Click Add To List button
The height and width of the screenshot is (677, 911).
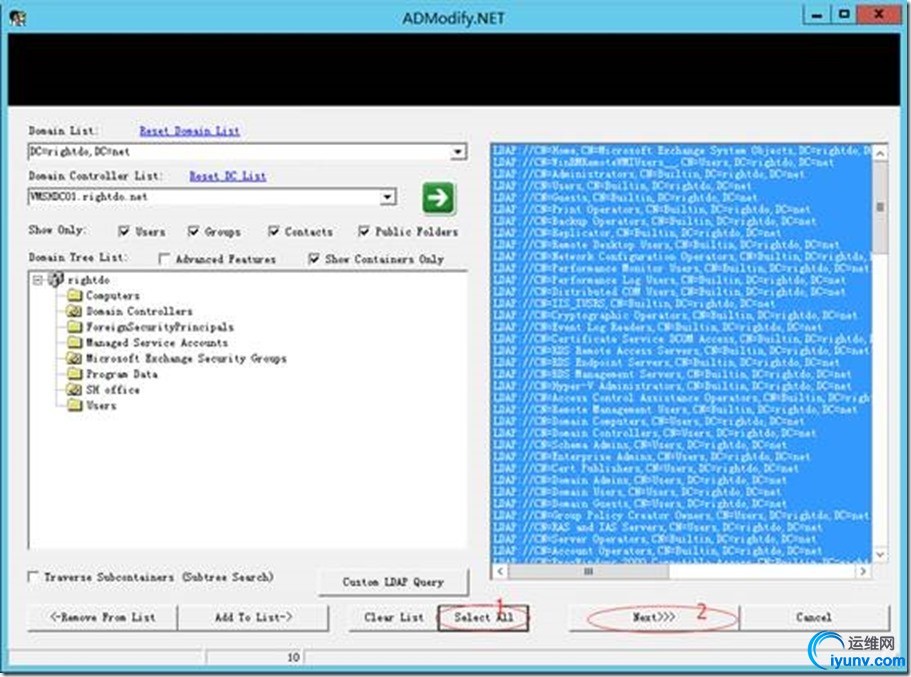pos(253,617)
